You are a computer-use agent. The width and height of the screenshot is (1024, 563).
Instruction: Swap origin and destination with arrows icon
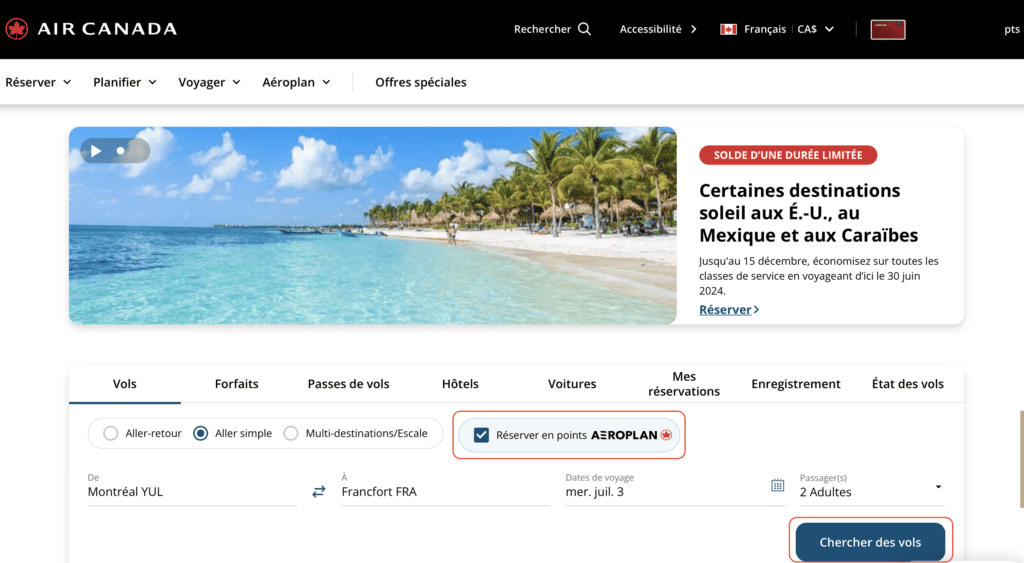[x=319, y=491]
